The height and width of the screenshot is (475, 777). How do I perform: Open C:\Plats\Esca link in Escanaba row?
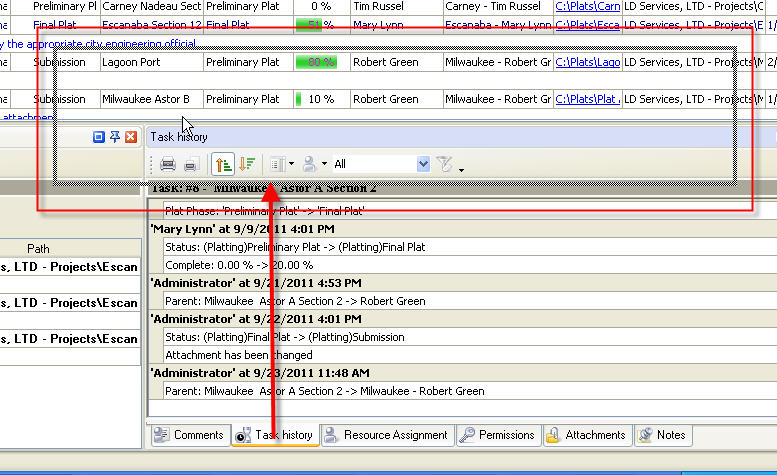click(587, 24)
